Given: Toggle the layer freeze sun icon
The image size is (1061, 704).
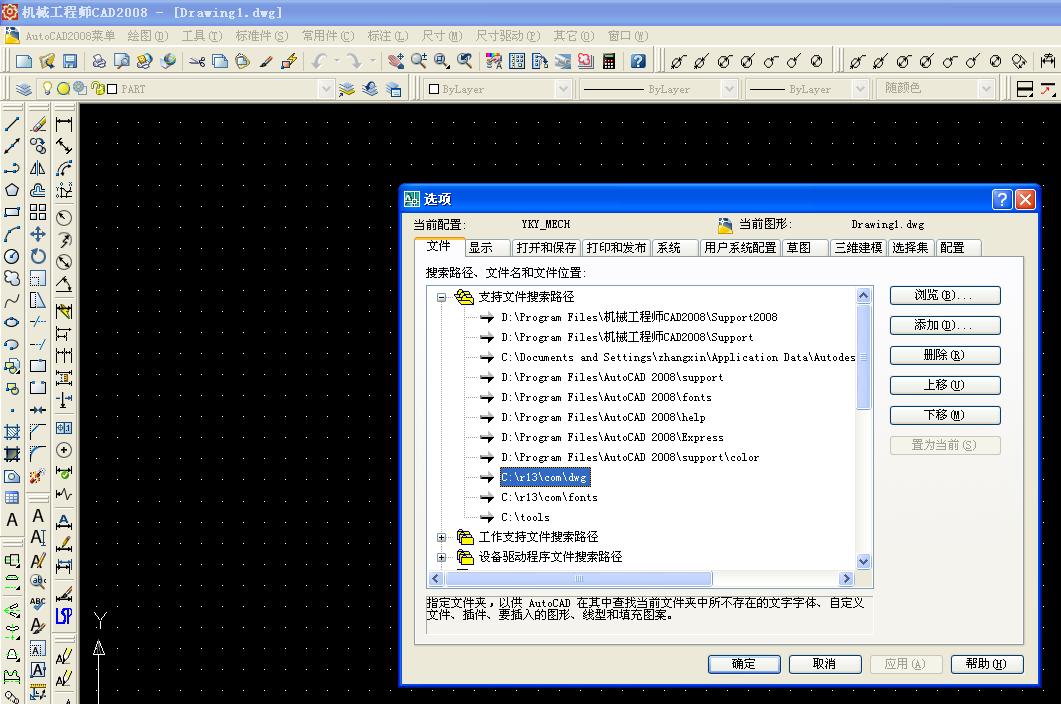Looking at the screenshot, I should (x=63, y=88).
